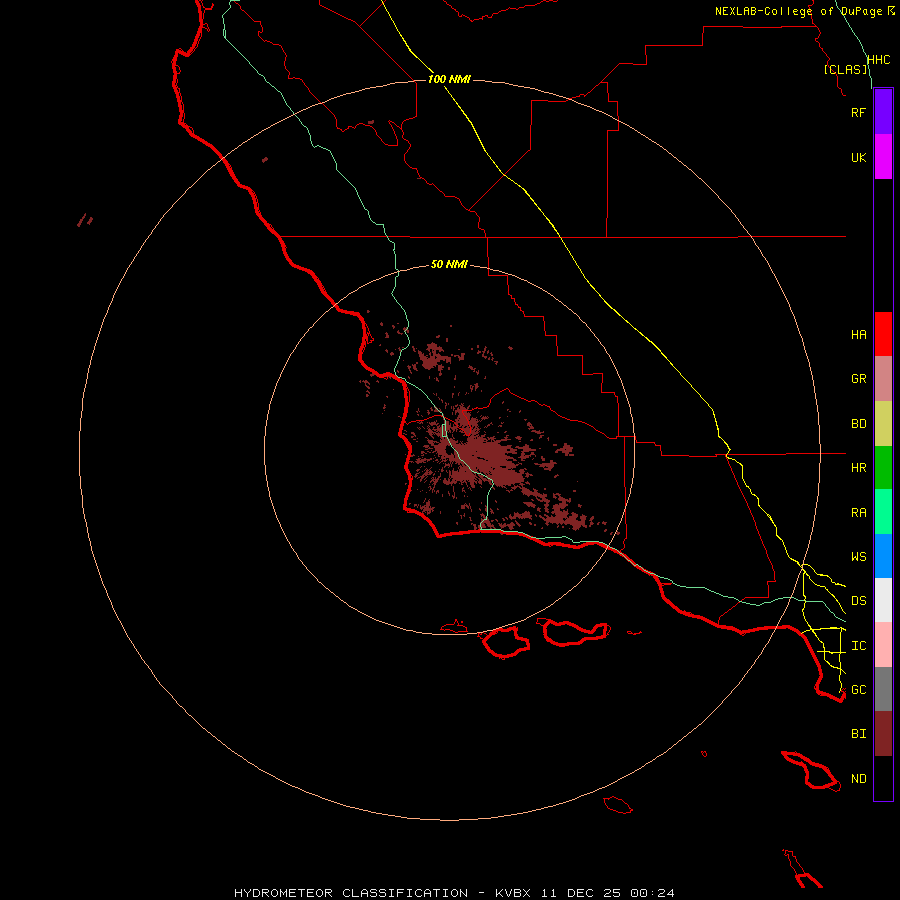
Task: Click the UK magenta legend swatch
Action: 883,157
